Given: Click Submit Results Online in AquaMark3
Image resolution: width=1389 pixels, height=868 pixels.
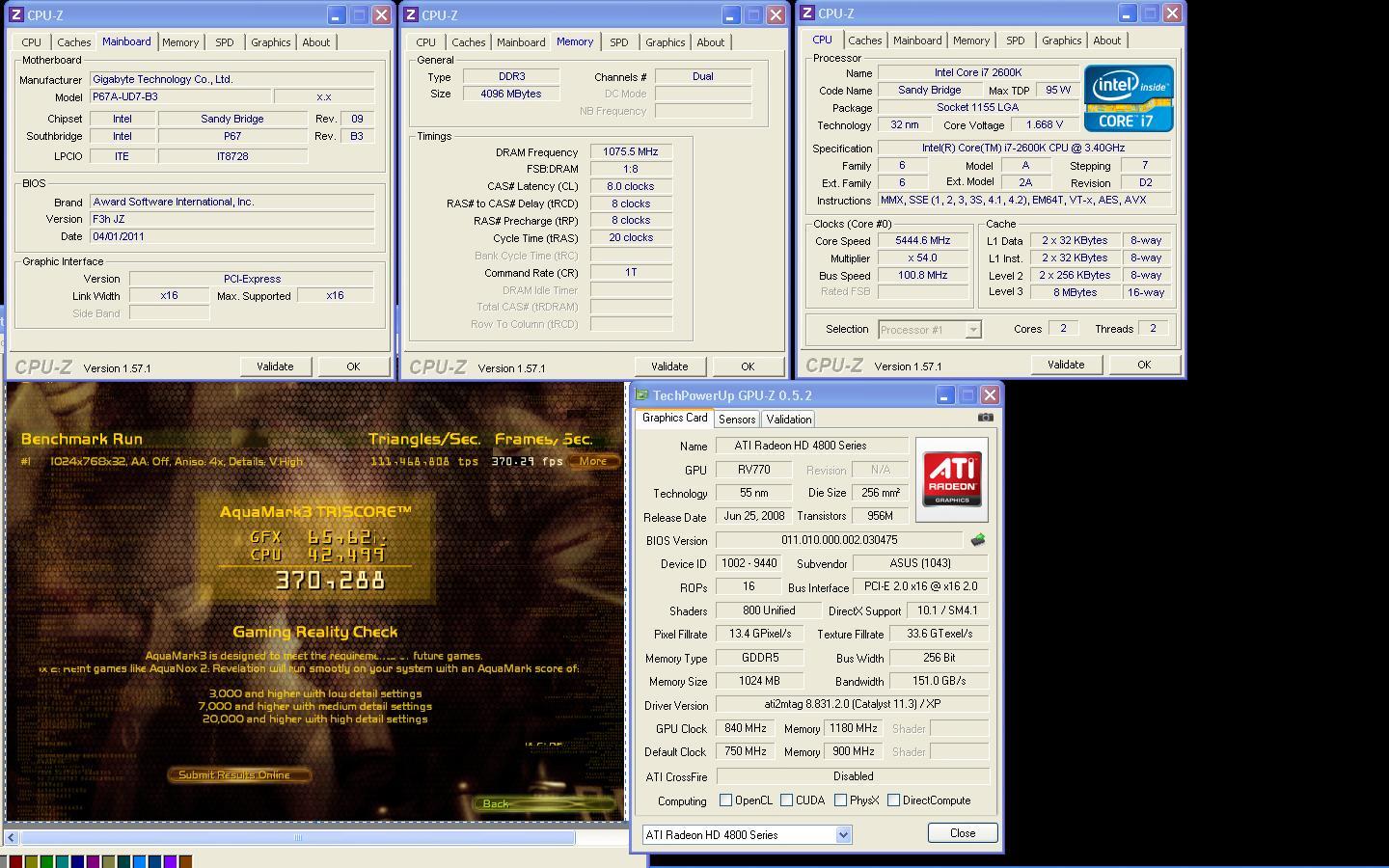Looking at the screenshot, I should click(238, 774).
